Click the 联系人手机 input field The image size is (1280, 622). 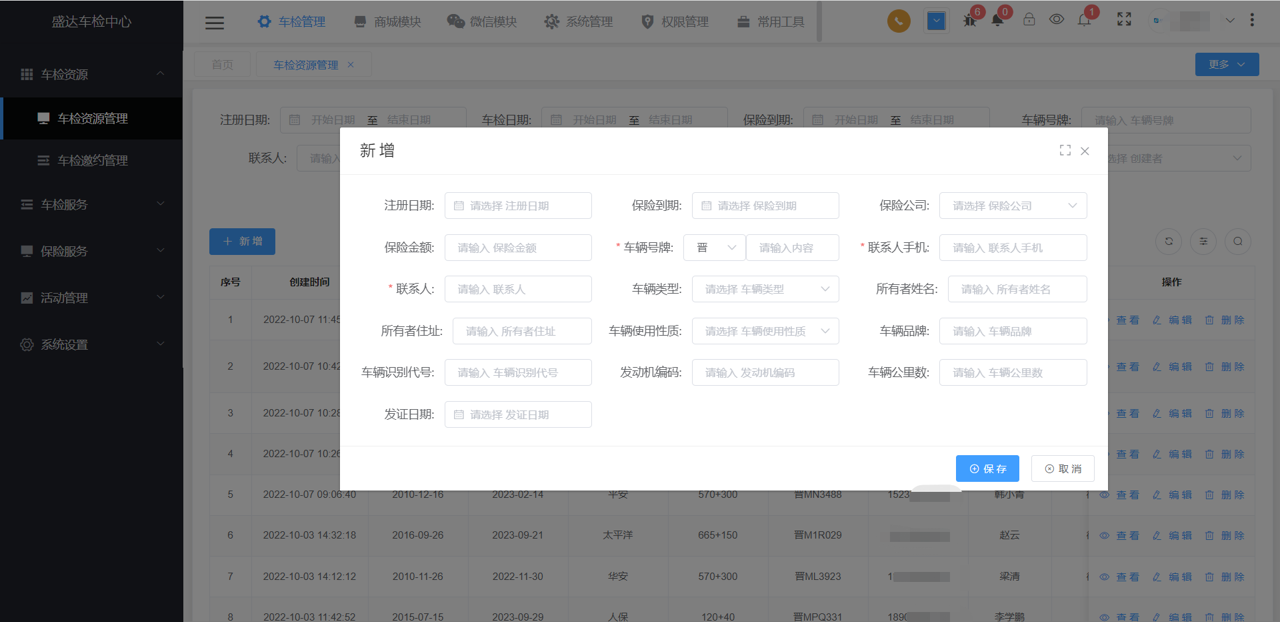pyautogui.click(x=1012, y=248)
